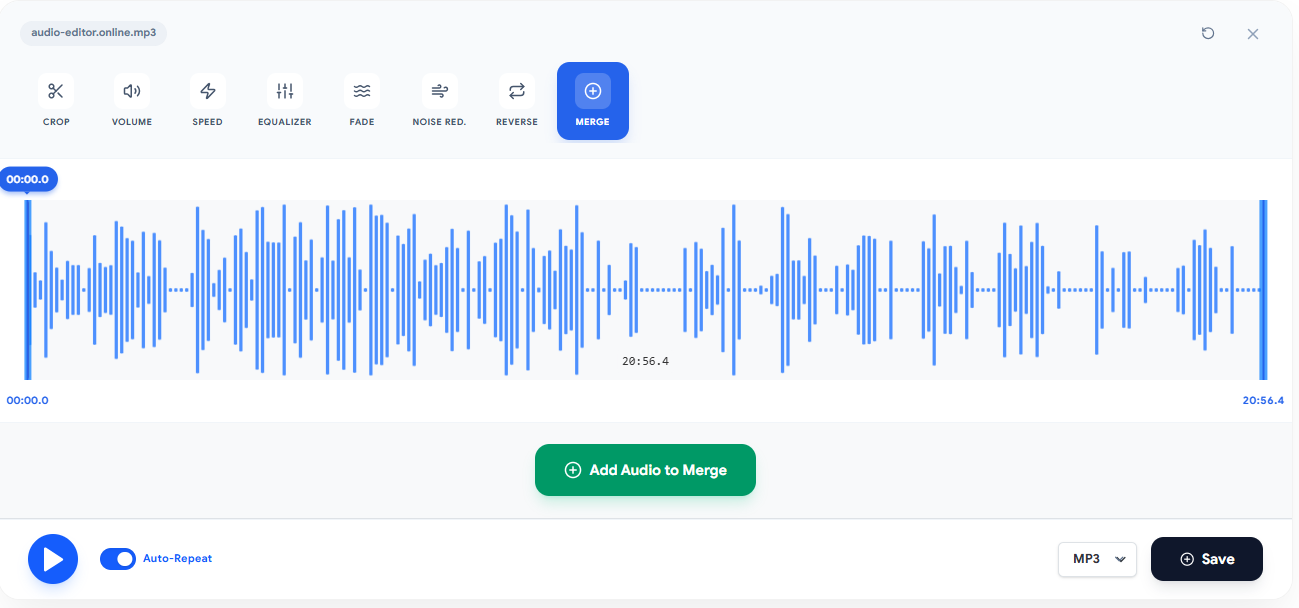Click the 00:00.0 playhead time bubble
1299x608 pixels.
28,179
